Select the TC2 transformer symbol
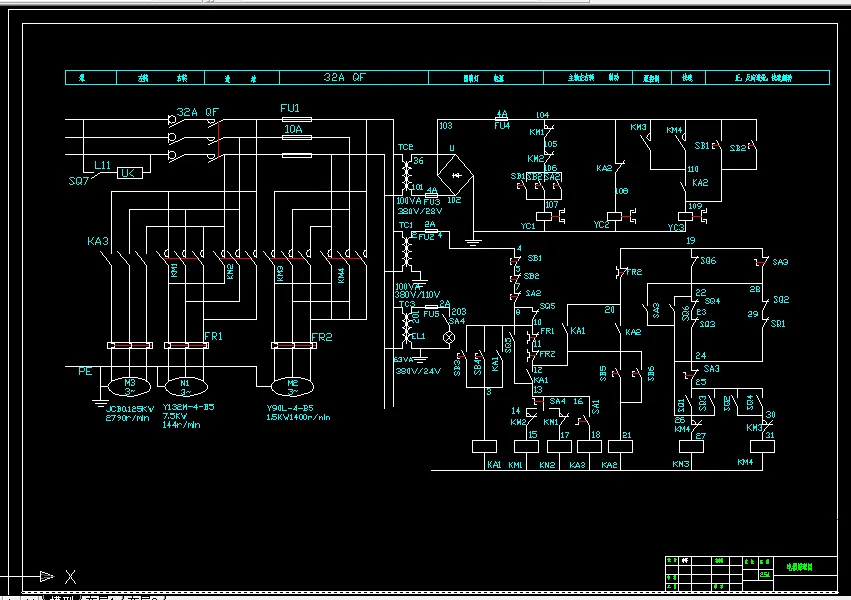851x600 pixels. coord(407,174)
